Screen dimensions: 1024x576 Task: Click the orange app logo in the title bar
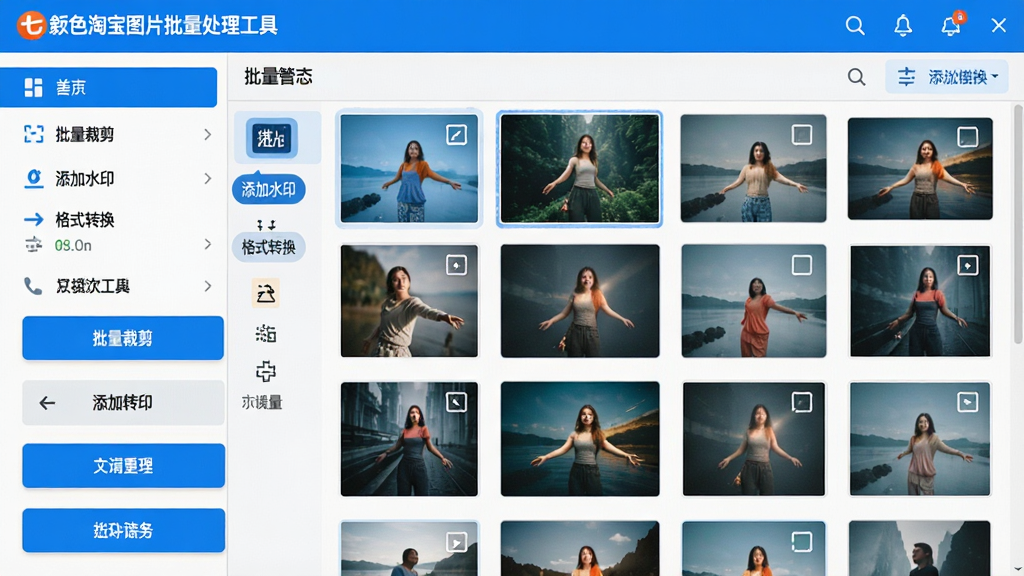30,25
